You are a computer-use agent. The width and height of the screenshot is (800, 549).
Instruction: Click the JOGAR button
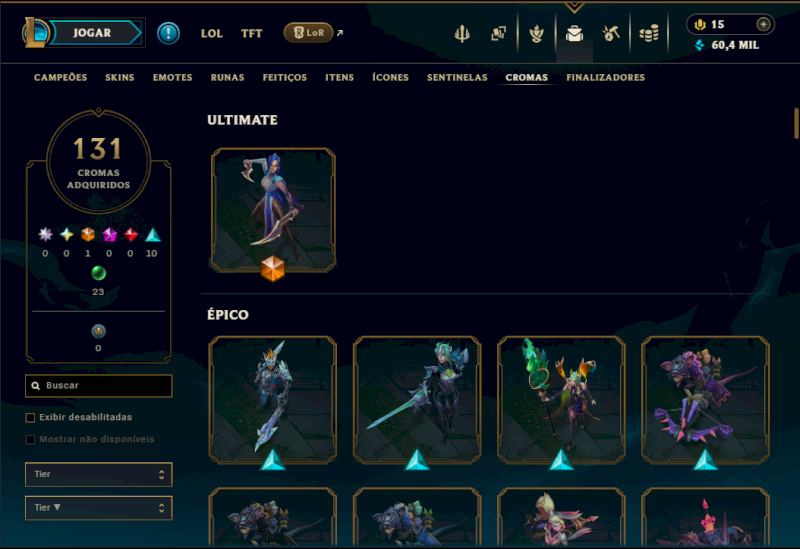click(92, 33)
